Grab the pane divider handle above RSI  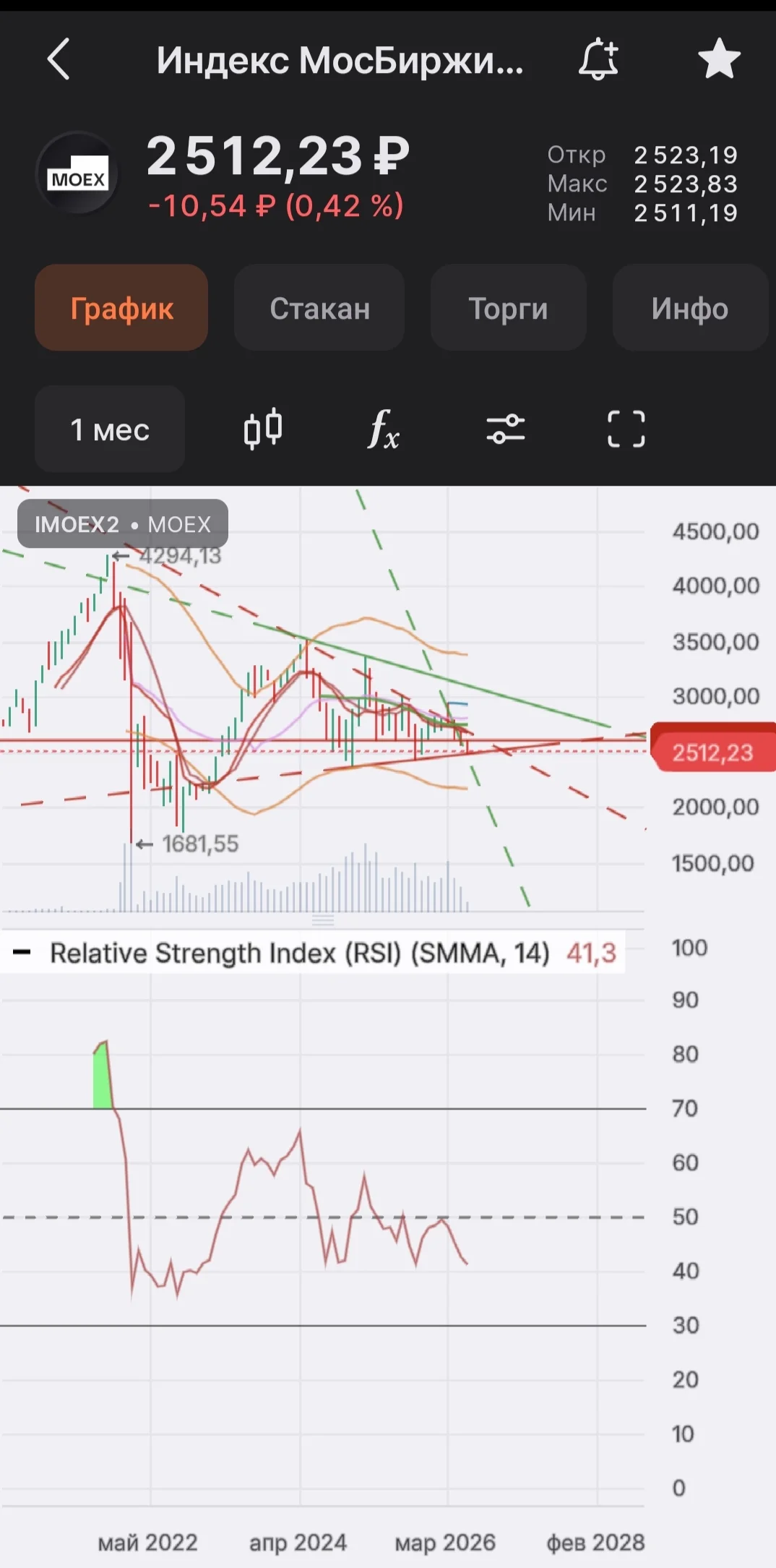323,920
